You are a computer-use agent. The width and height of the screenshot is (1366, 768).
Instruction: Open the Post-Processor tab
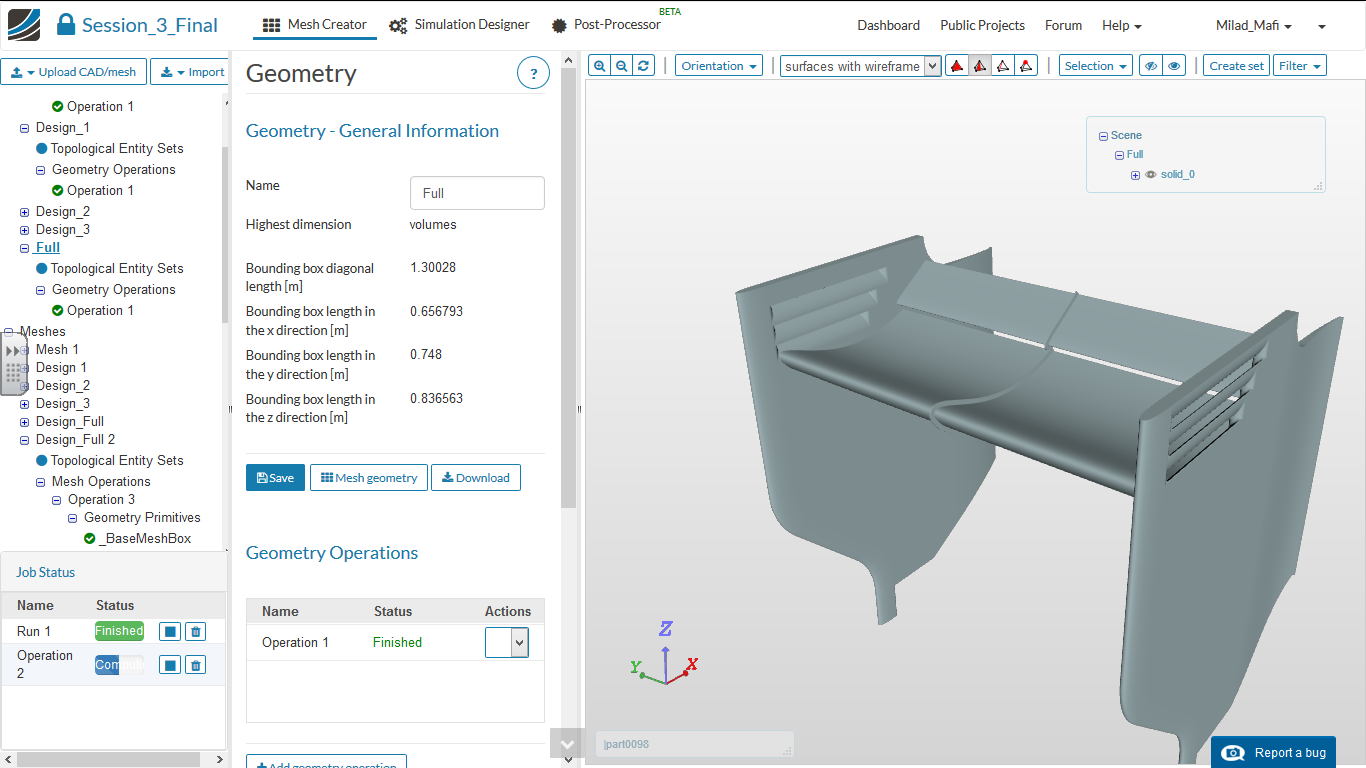click(x=607, y=25)
